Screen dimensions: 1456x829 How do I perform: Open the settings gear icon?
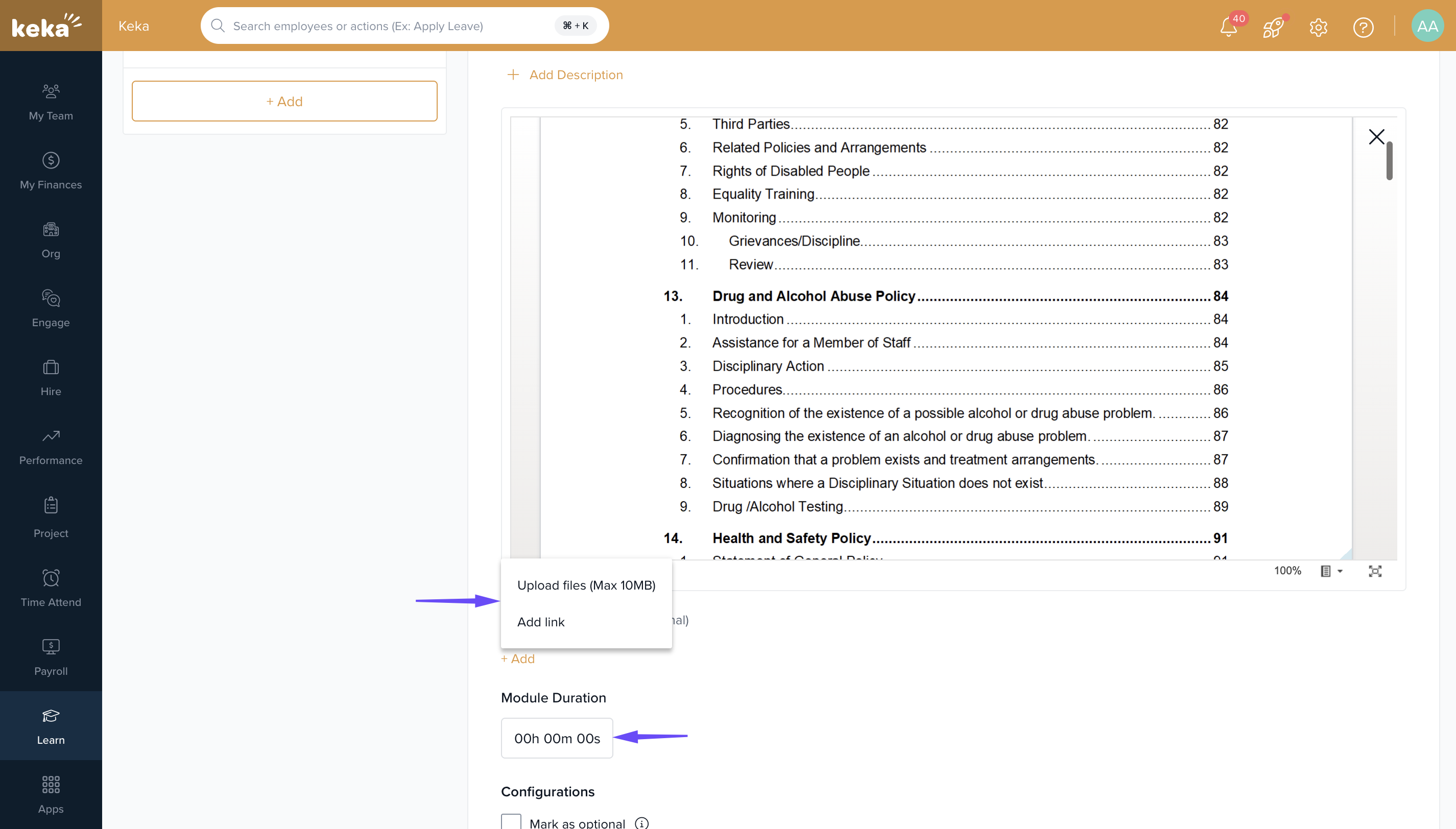tap(1318, 27)
